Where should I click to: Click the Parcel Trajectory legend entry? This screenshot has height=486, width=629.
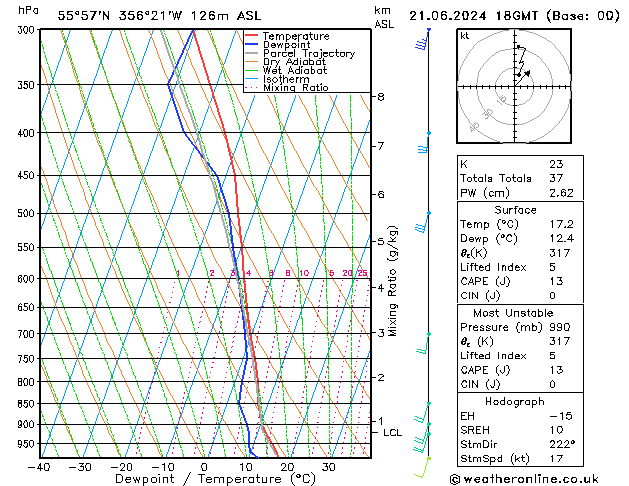[308, 54]
